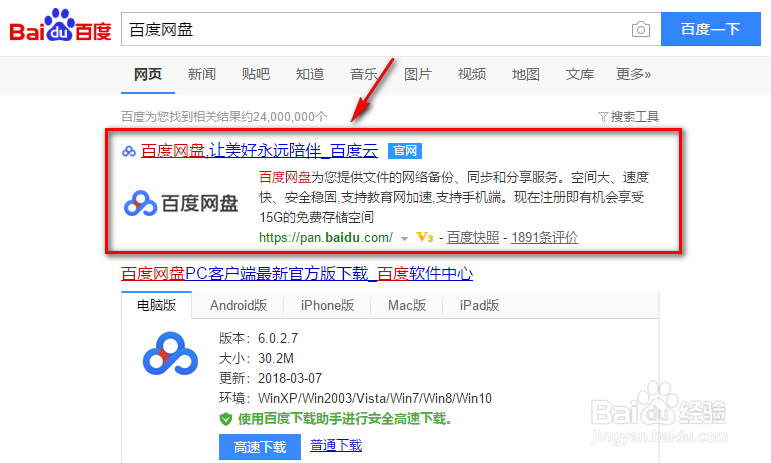Click the 百度网盘 favicon beside first result title
The width and height of the screenshot is (771, 463).
[129, 151]
